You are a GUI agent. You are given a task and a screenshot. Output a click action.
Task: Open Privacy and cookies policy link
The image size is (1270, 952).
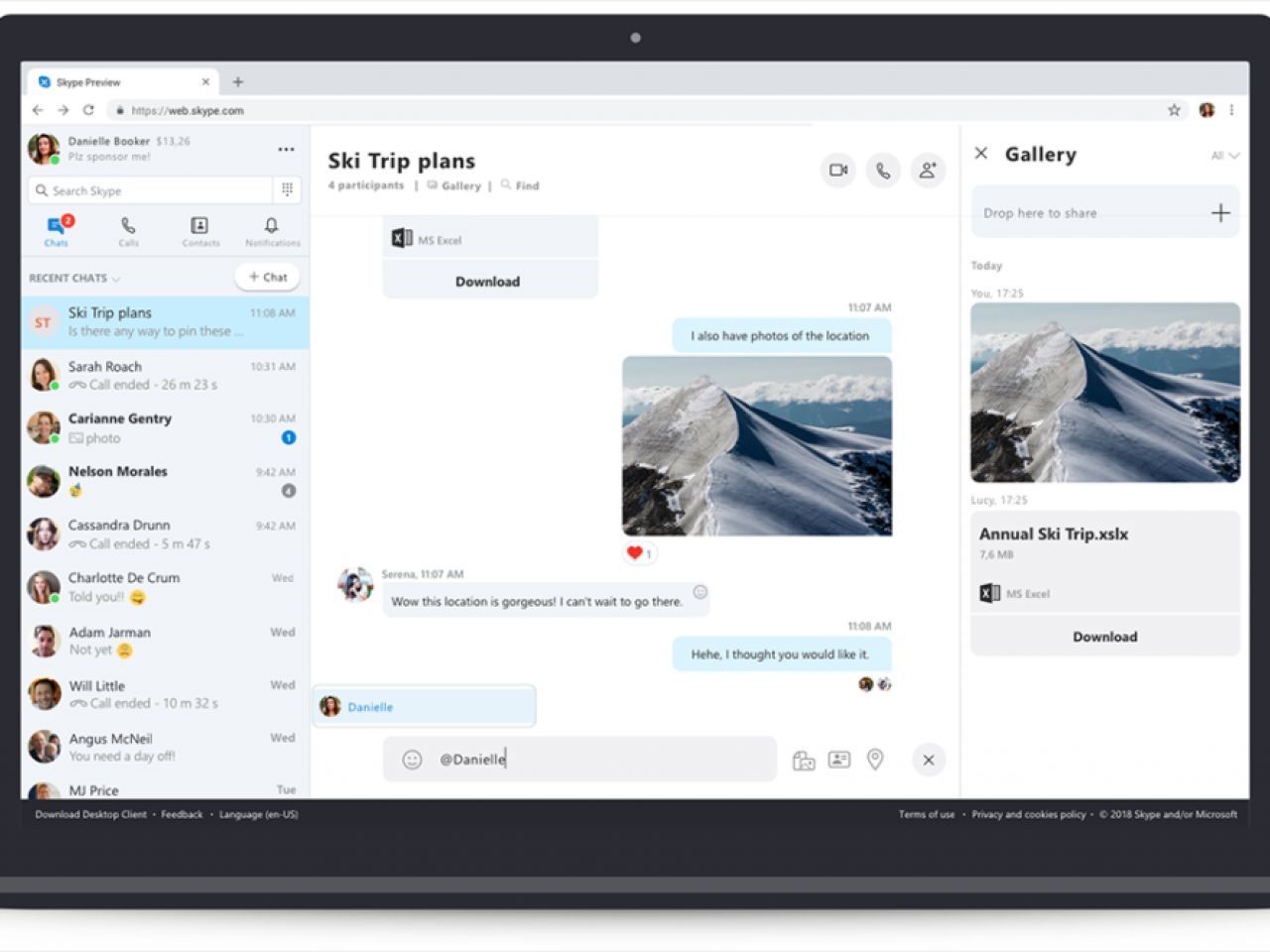coord(1029,814)
